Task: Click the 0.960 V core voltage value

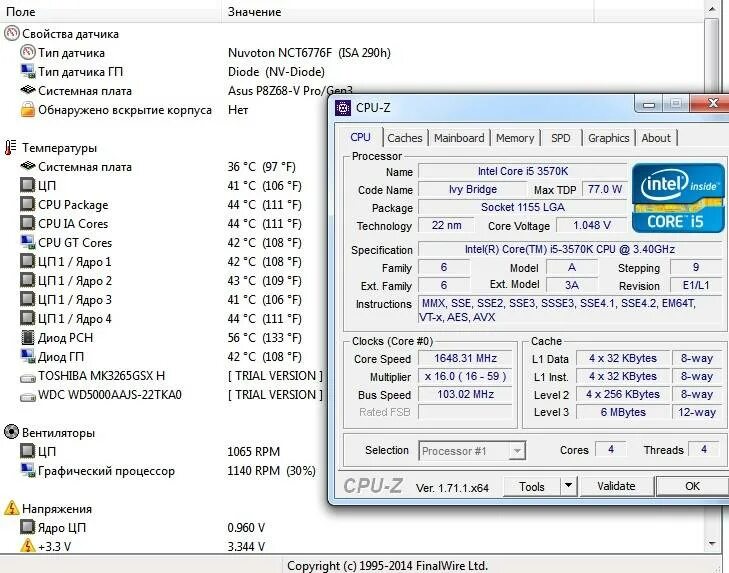Action: point(246,527)
